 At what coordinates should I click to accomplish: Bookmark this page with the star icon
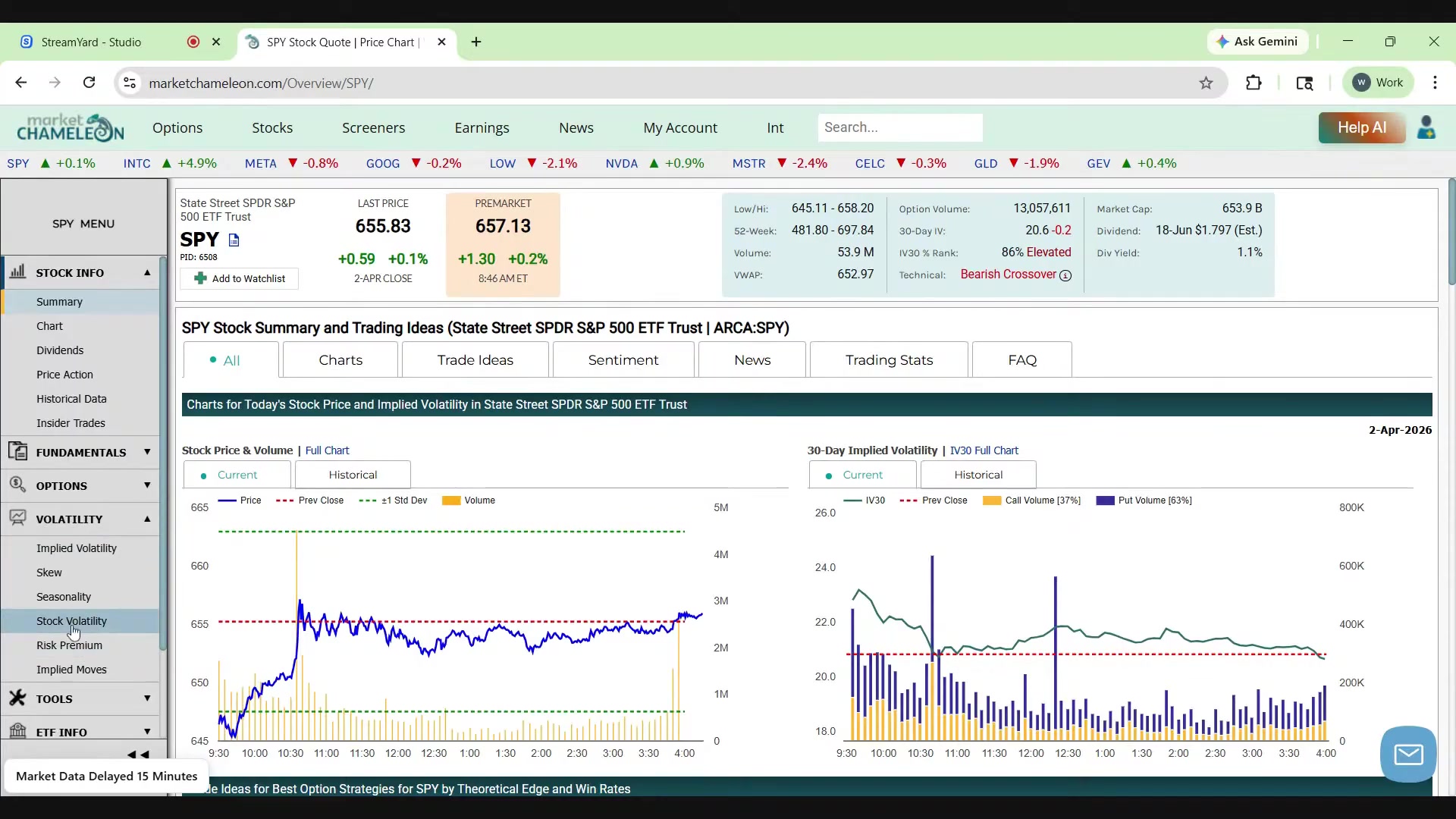(1206, 83)
